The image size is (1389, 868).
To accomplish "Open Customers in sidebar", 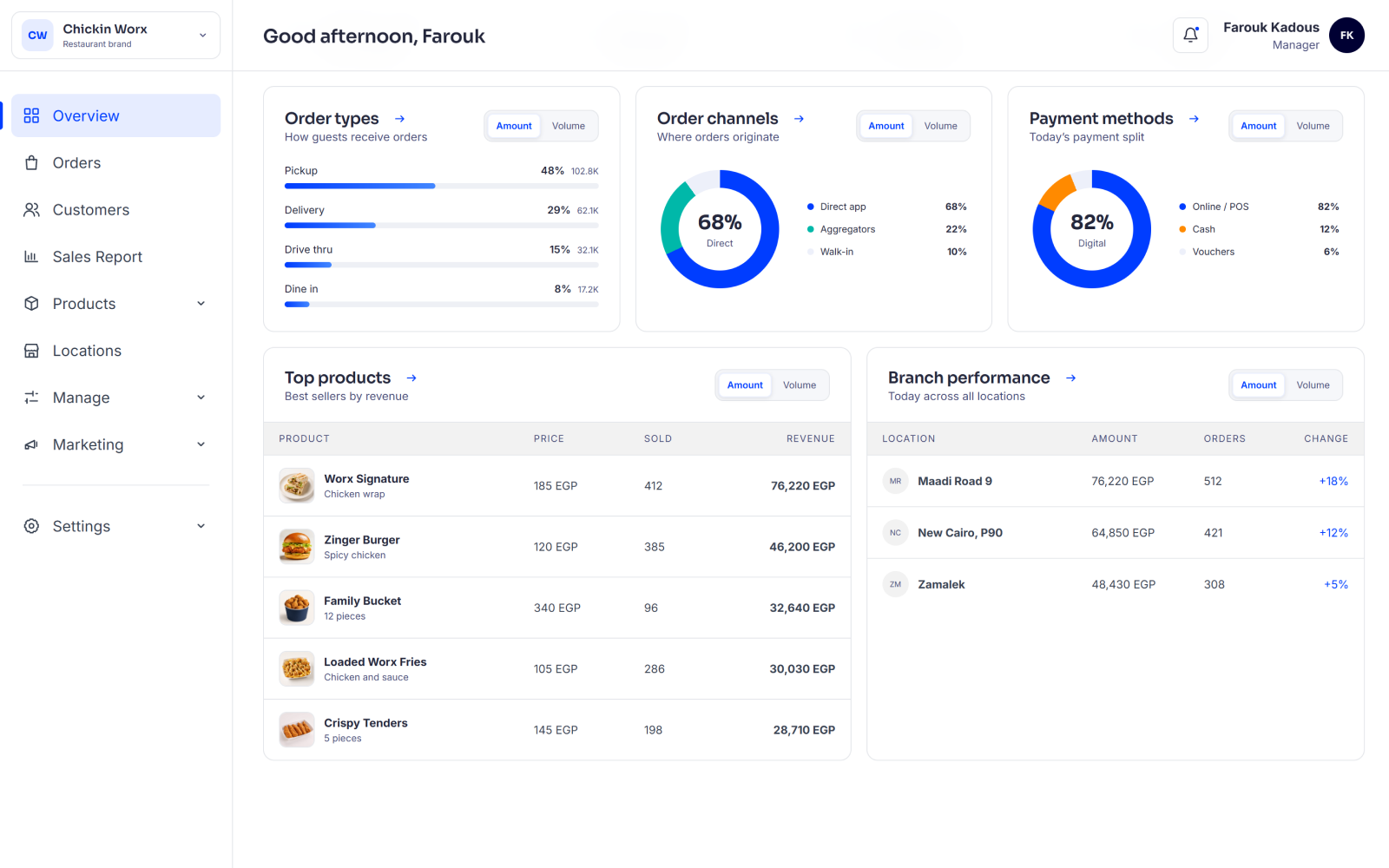I will [x=116, y=210].
